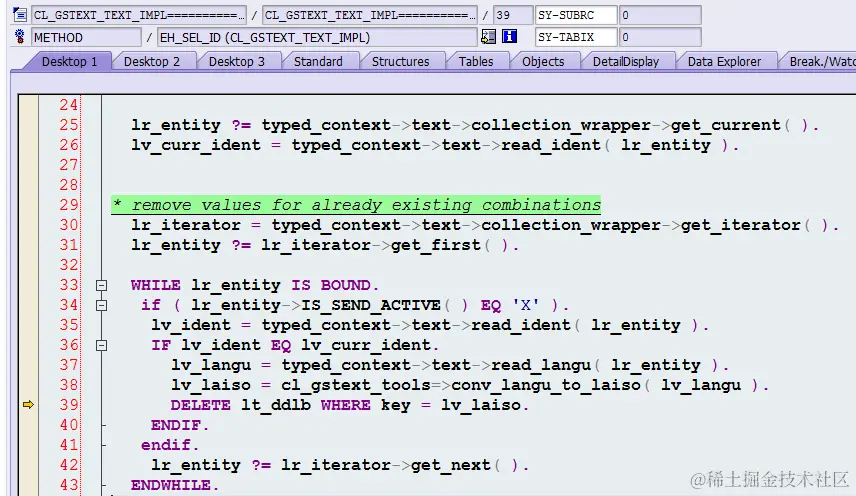Image resolution: width=856 pixels, height=496 pixels.
Task: Switch to the Desktop 1 tab
Action: (x=69, y=61)
